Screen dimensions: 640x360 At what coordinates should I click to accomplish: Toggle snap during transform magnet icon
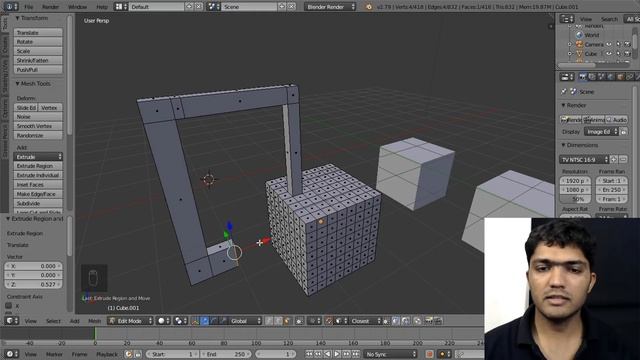(329, 321)
